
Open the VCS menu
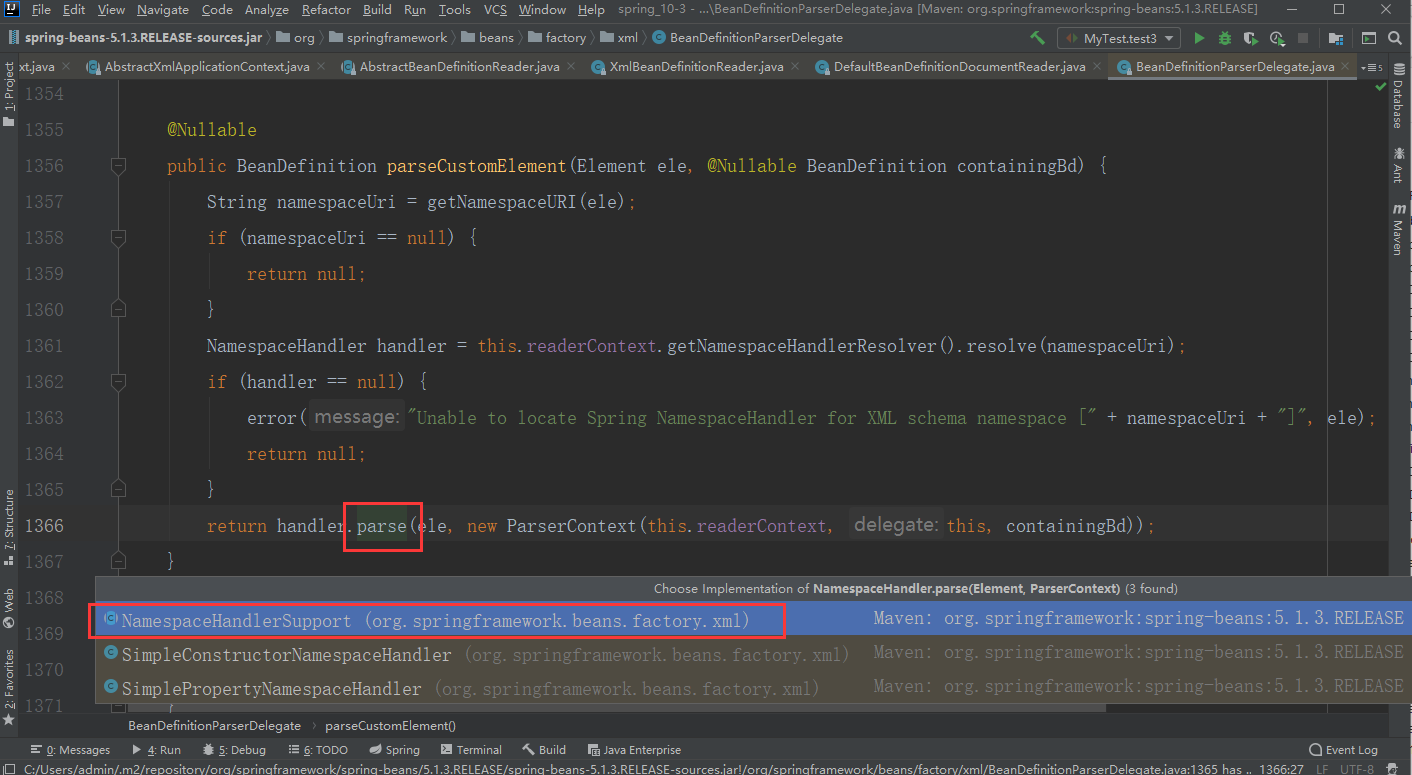point(495,10)
